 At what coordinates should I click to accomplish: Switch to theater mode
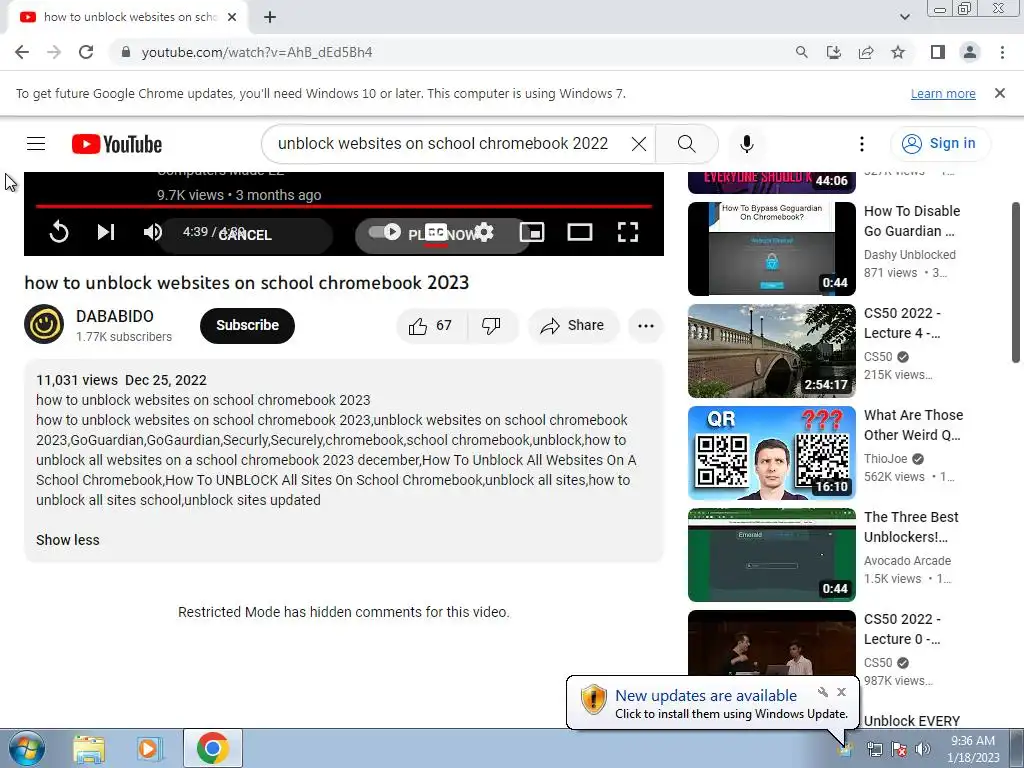pyautogui.click(x=579, y=232)
